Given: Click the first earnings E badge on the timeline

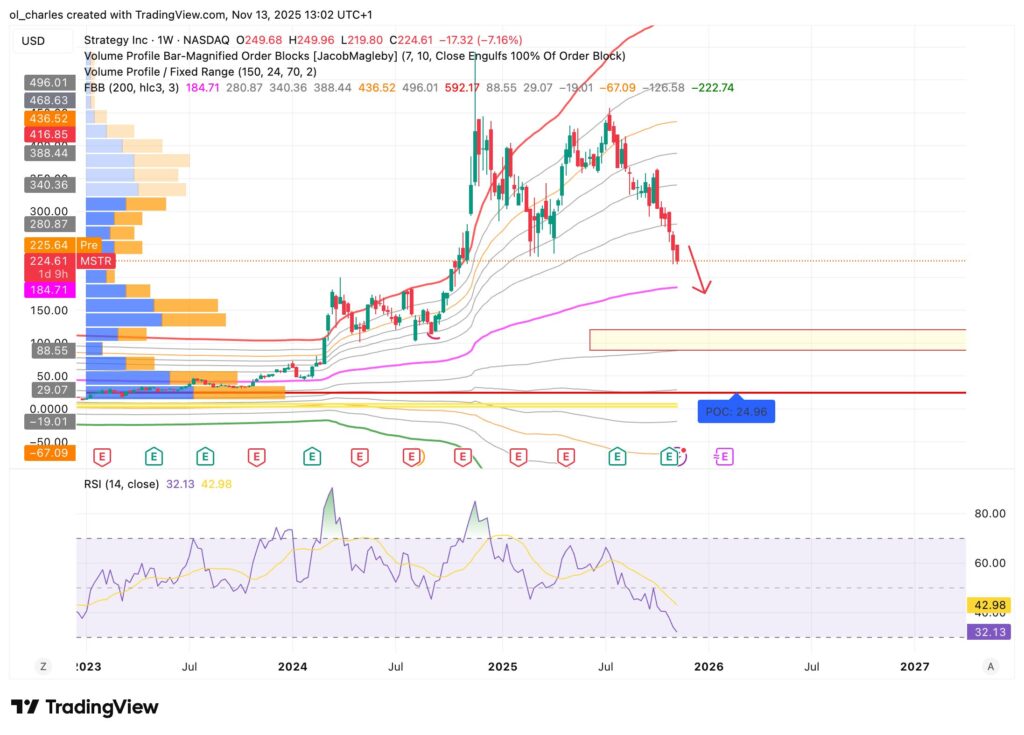Looking at the screenshot, I should [x=104, y=455].
